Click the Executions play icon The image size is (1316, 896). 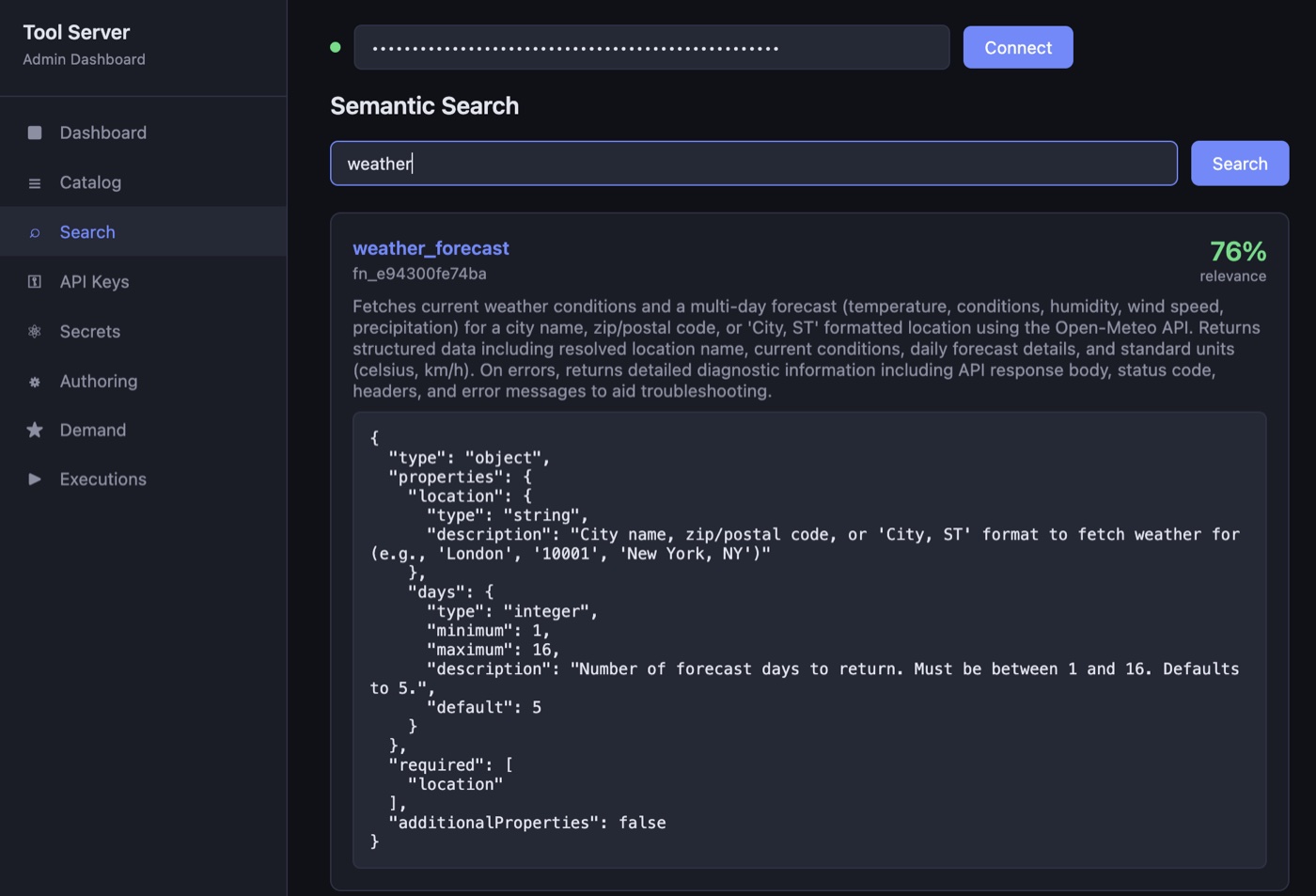click(x=35, y=479)
